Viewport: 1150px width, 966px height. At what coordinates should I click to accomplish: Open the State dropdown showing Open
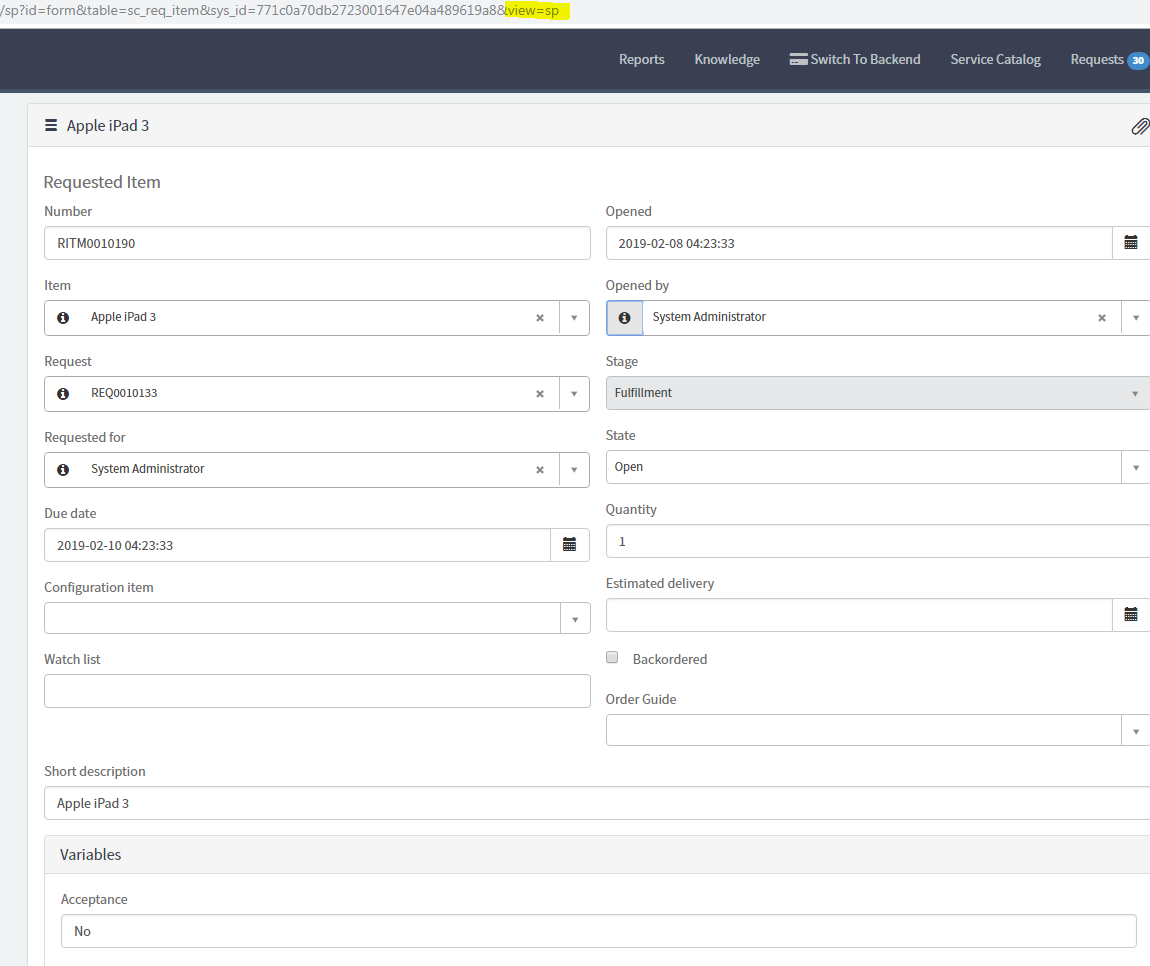[878, 467]
